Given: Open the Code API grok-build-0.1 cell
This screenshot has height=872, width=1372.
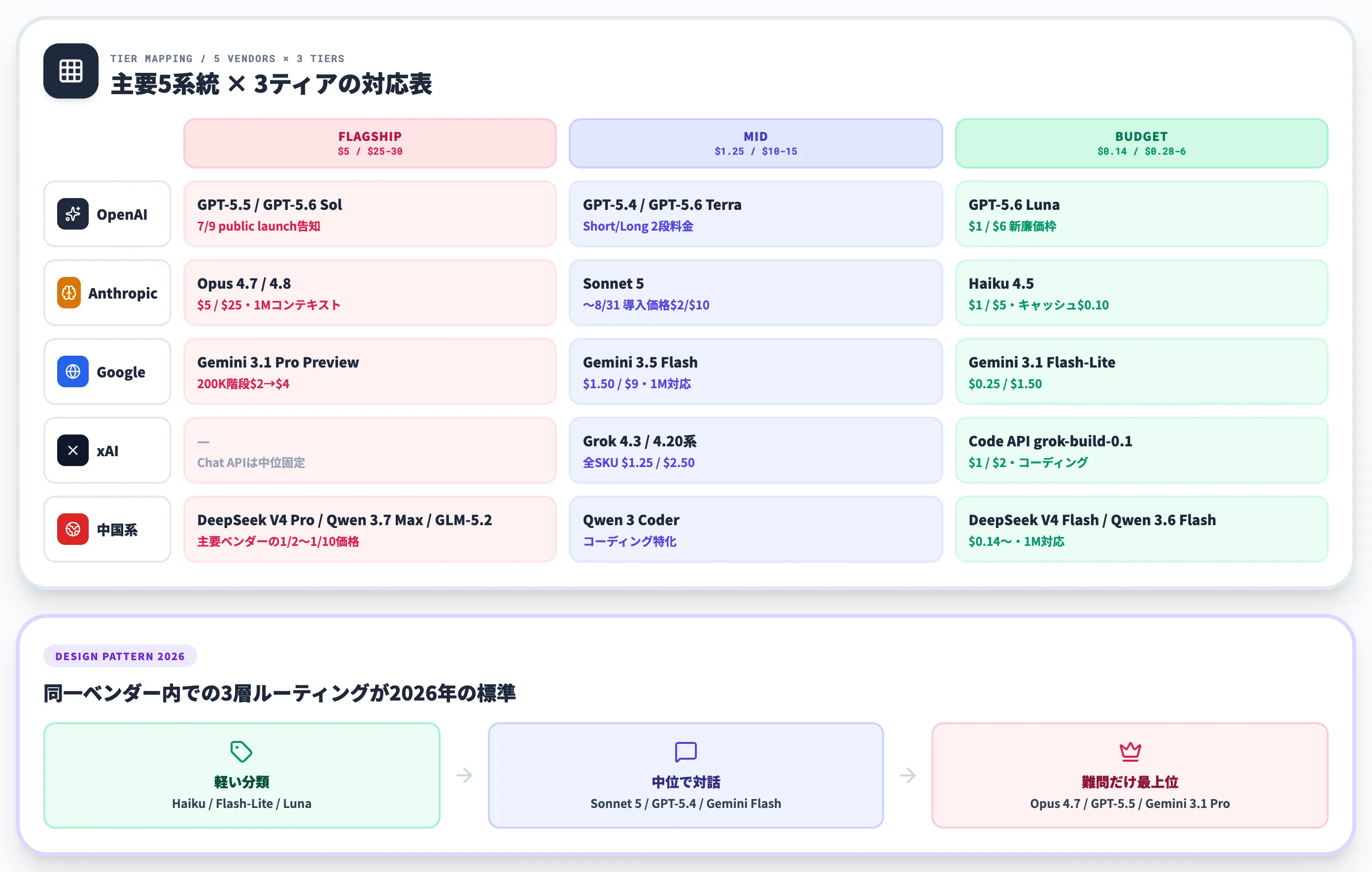Looking at the screenshot, I should [x=1141, y=450].
